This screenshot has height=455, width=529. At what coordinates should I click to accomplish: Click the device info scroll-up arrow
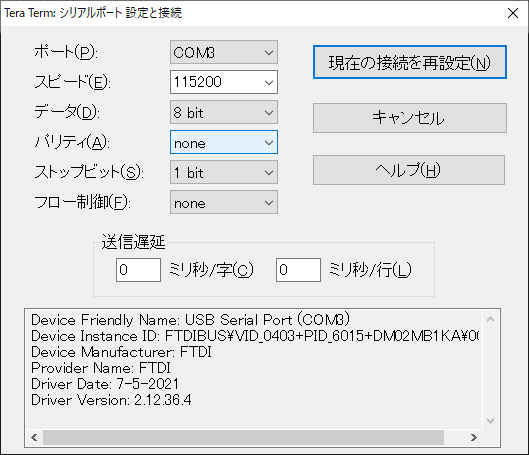click(491, 319)
